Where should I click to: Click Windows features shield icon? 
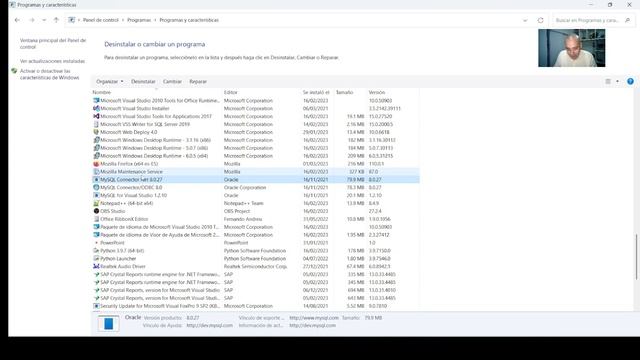14,71
